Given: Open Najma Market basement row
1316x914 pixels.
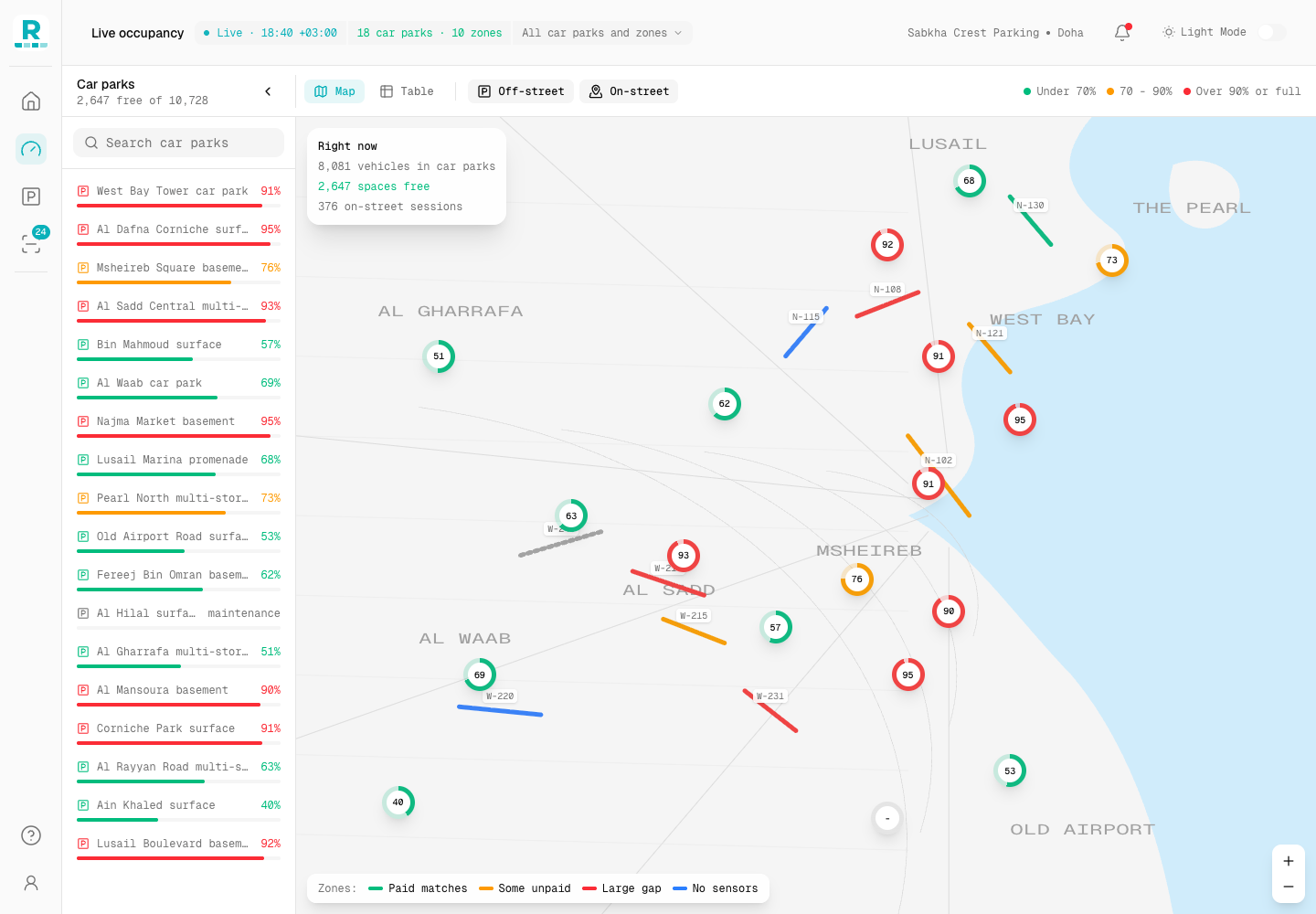Looking at the screenshot, I should tap(179, 425).
